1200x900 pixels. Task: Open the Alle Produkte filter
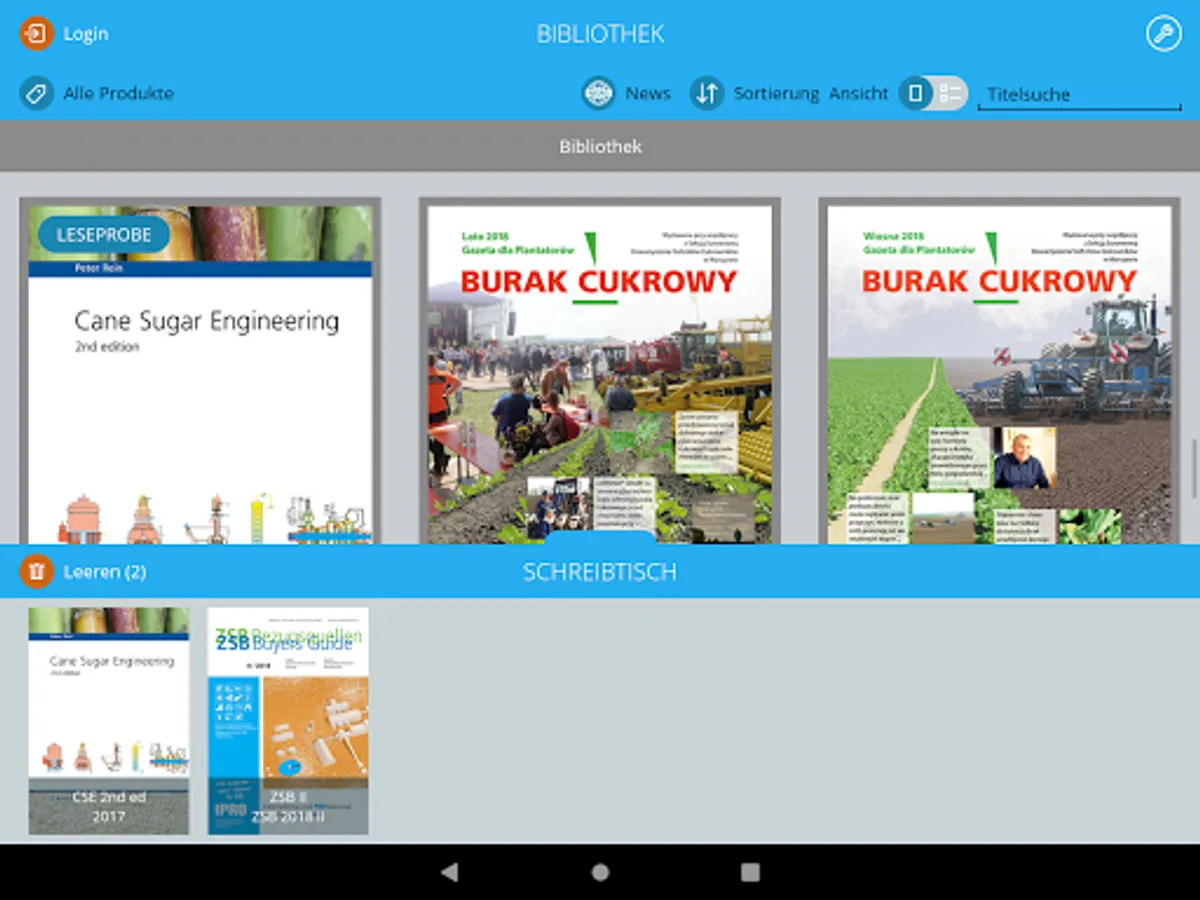click(x=119, y=94)
